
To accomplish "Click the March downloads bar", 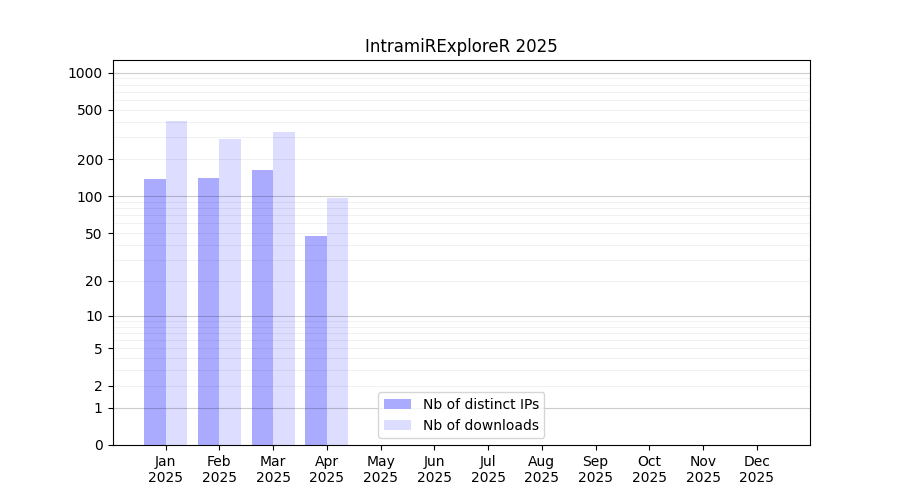I will click(x=284, y=288).
